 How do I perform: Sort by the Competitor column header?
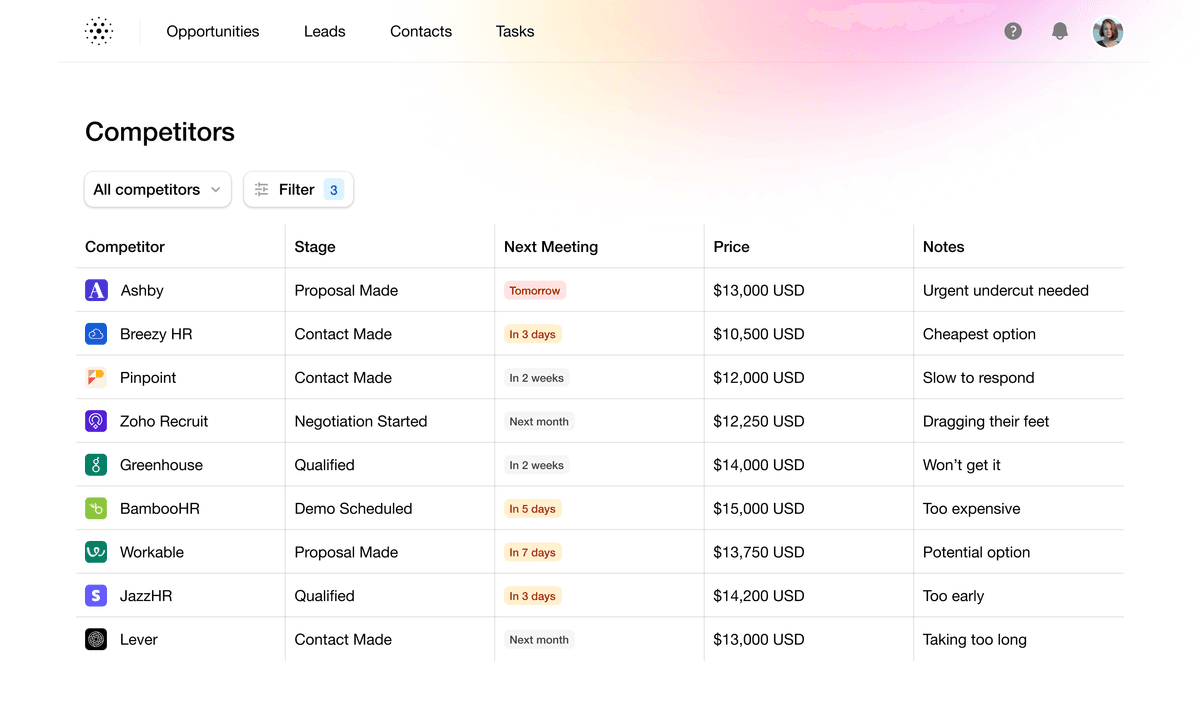pos(125,247)
